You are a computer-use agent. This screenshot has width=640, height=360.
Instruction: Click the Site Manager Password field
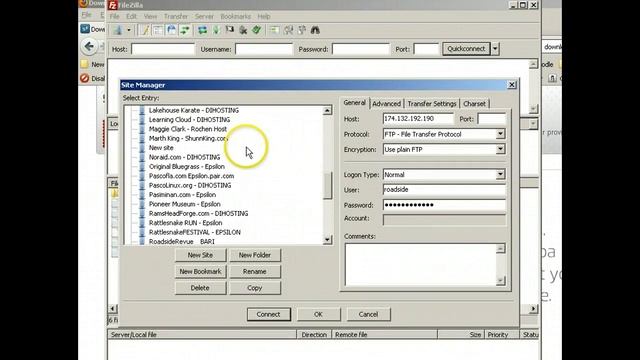click(x=444, y=205)
